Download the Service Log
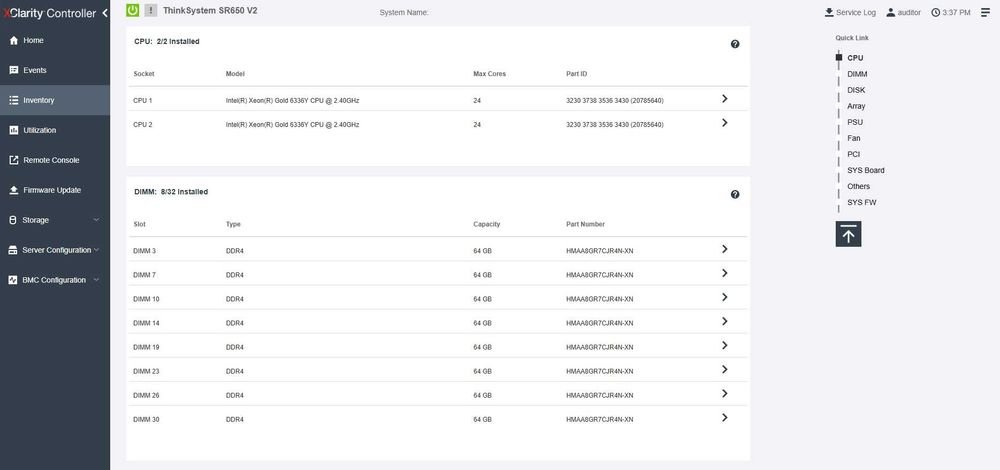1000x470 pixels. 850,12
